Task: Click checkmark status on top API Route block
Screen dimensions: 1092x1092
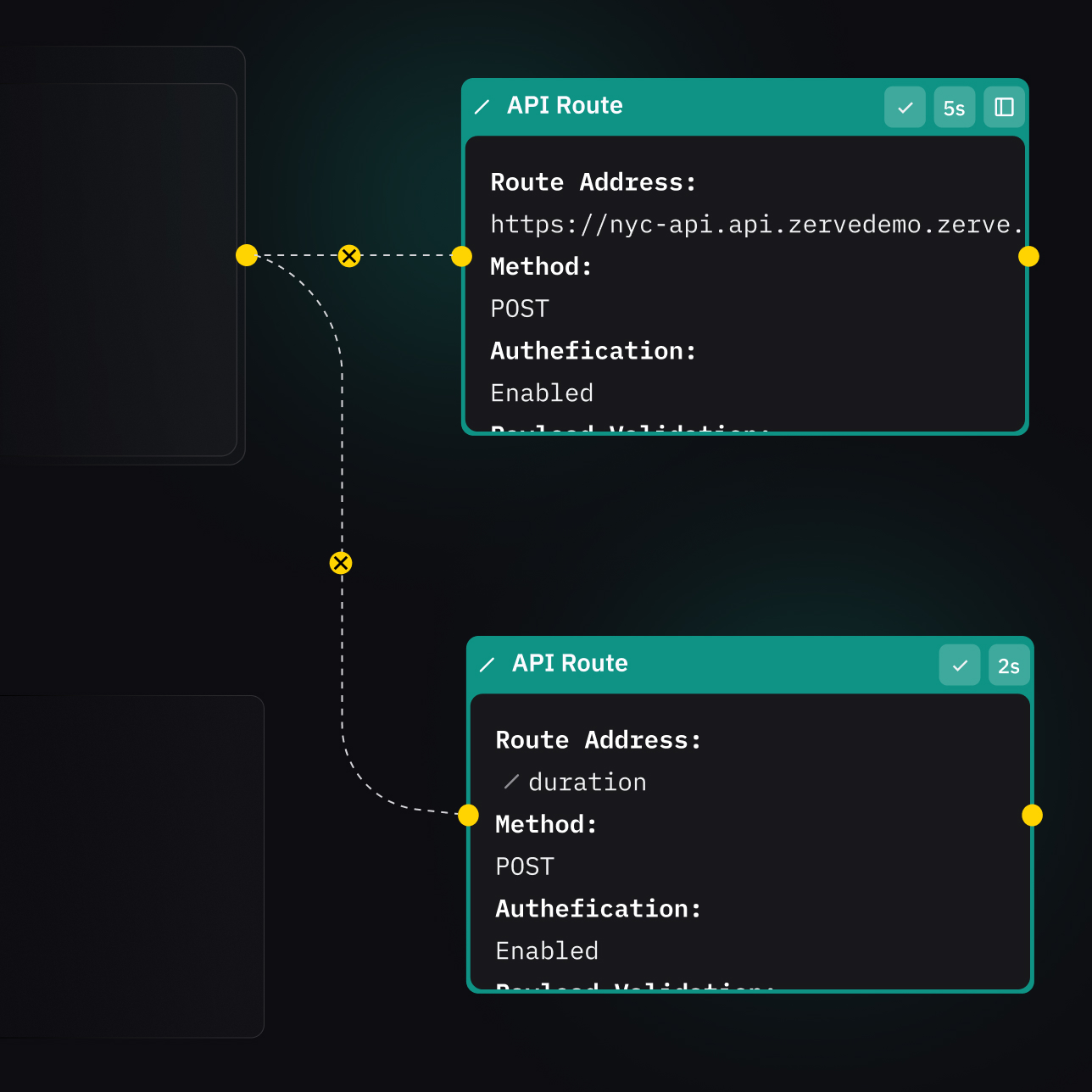Action: [x=905, y=107]
